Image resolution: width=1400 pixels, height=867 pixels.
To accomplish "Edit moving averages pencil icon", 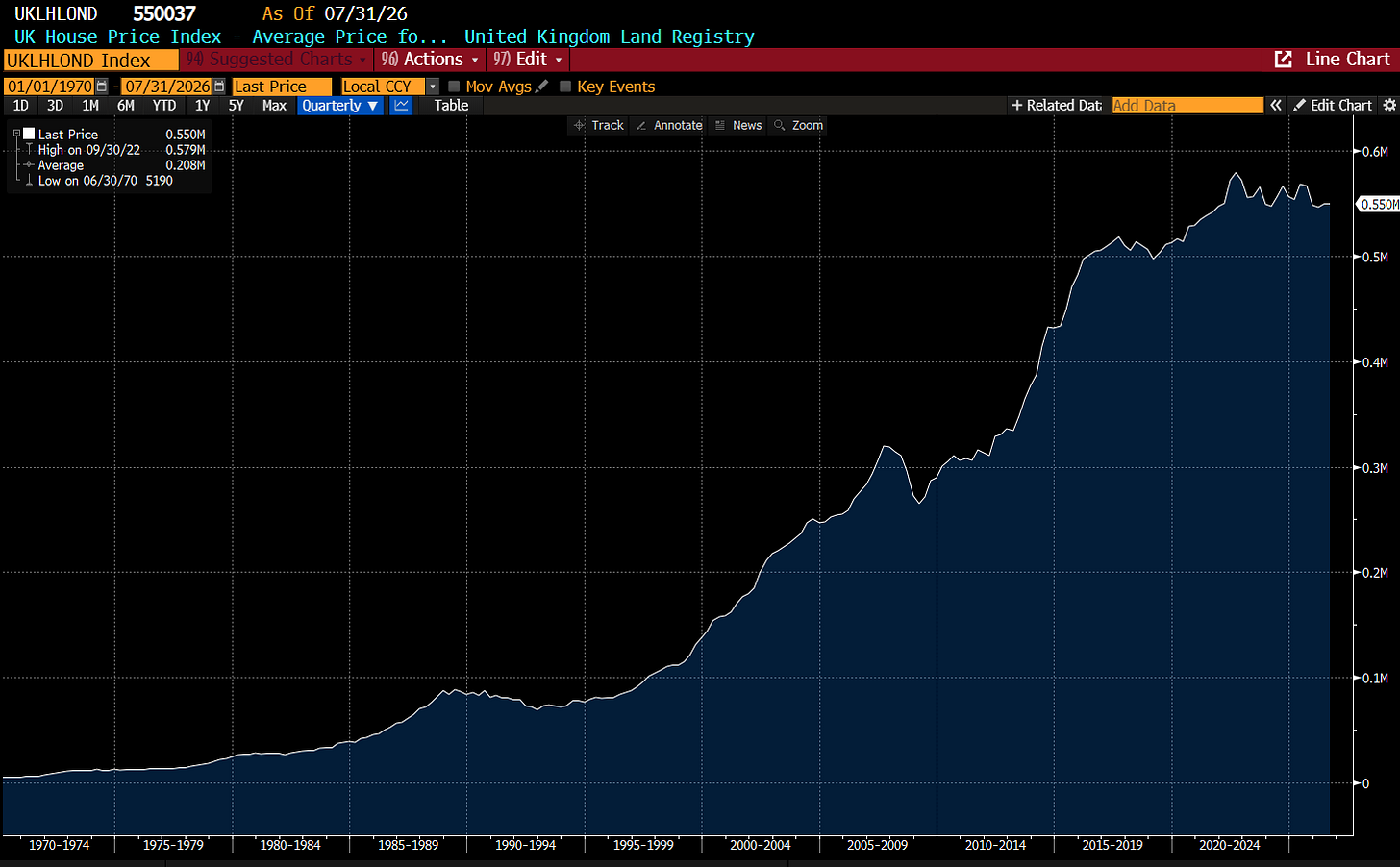I will 542,87.
